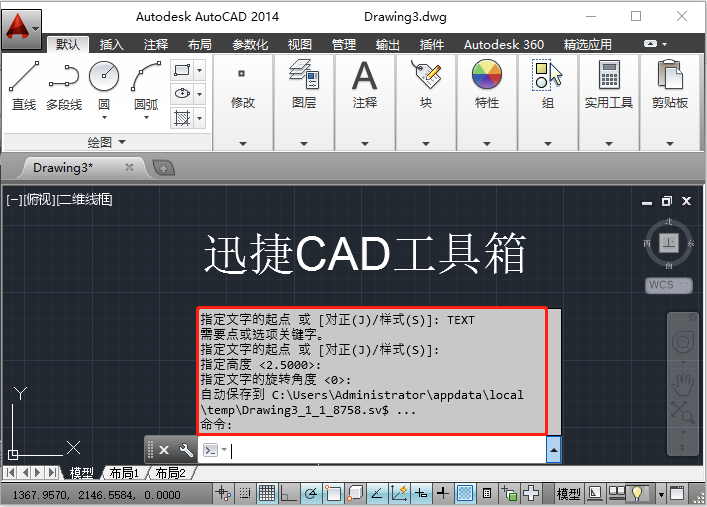
Task: Switch to the Autodesk 360 ribbon tab
Action: (504, 45)
